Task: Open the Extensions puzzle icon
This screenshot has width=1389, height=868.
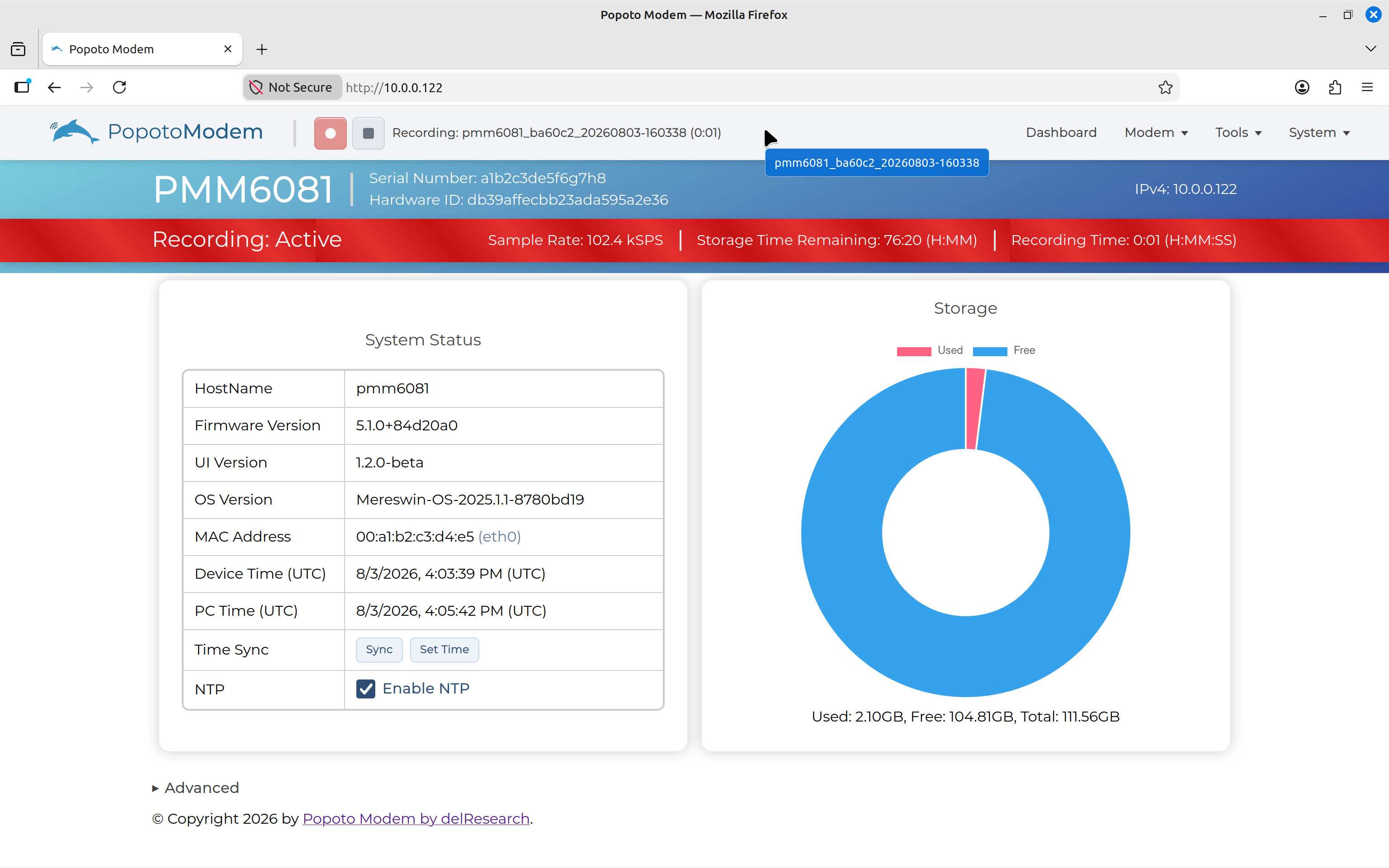Action: point(1334,87)
